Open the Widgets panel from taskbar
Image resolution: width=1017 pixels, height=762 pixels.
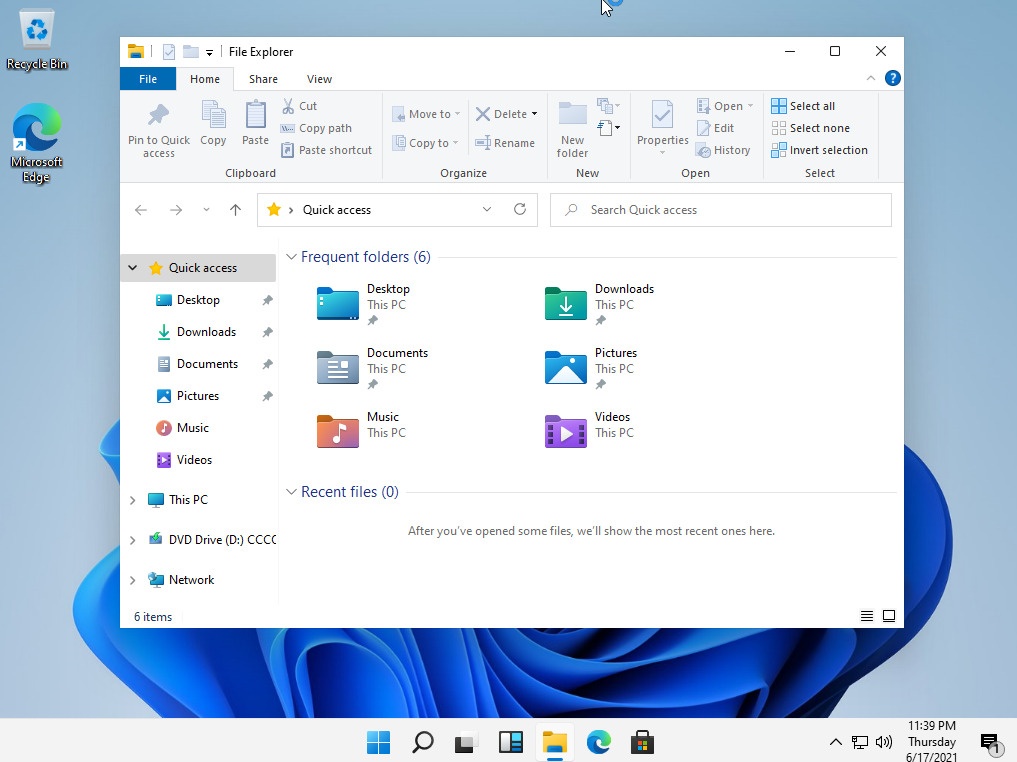[x=510, y=742]
